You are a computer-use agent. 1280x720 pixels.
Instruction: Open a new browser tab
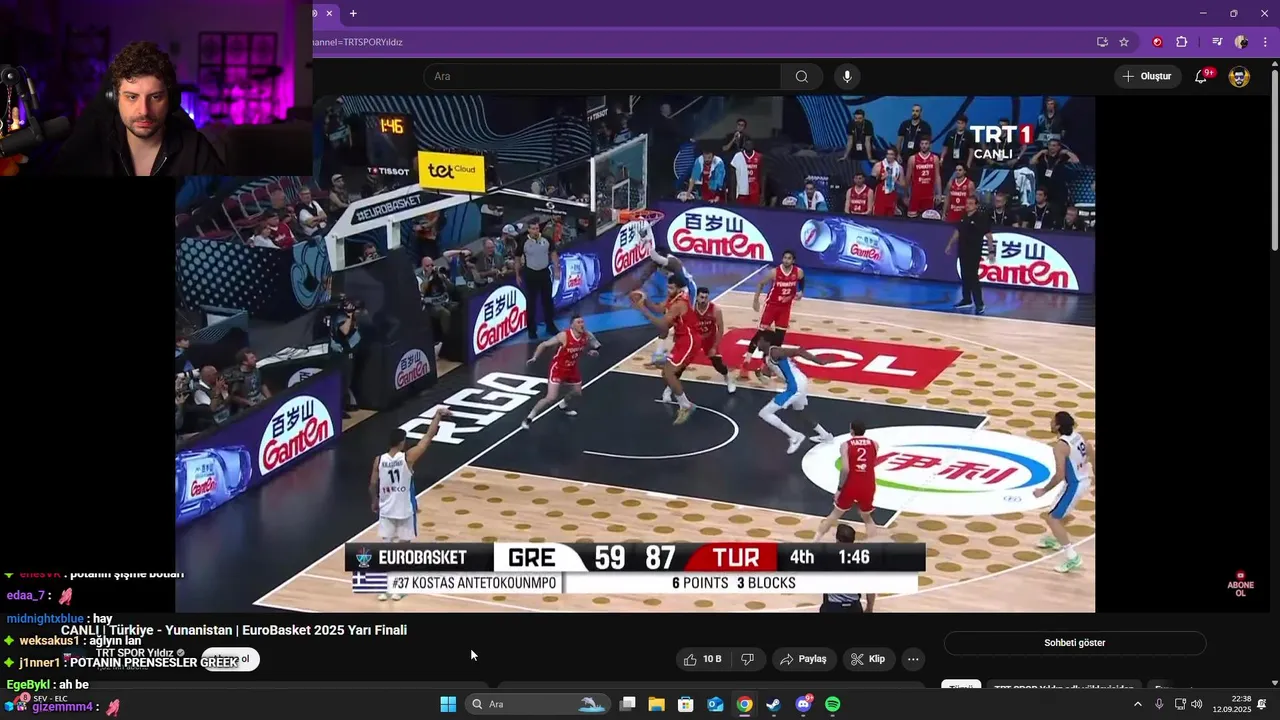[x=353, y=13]
